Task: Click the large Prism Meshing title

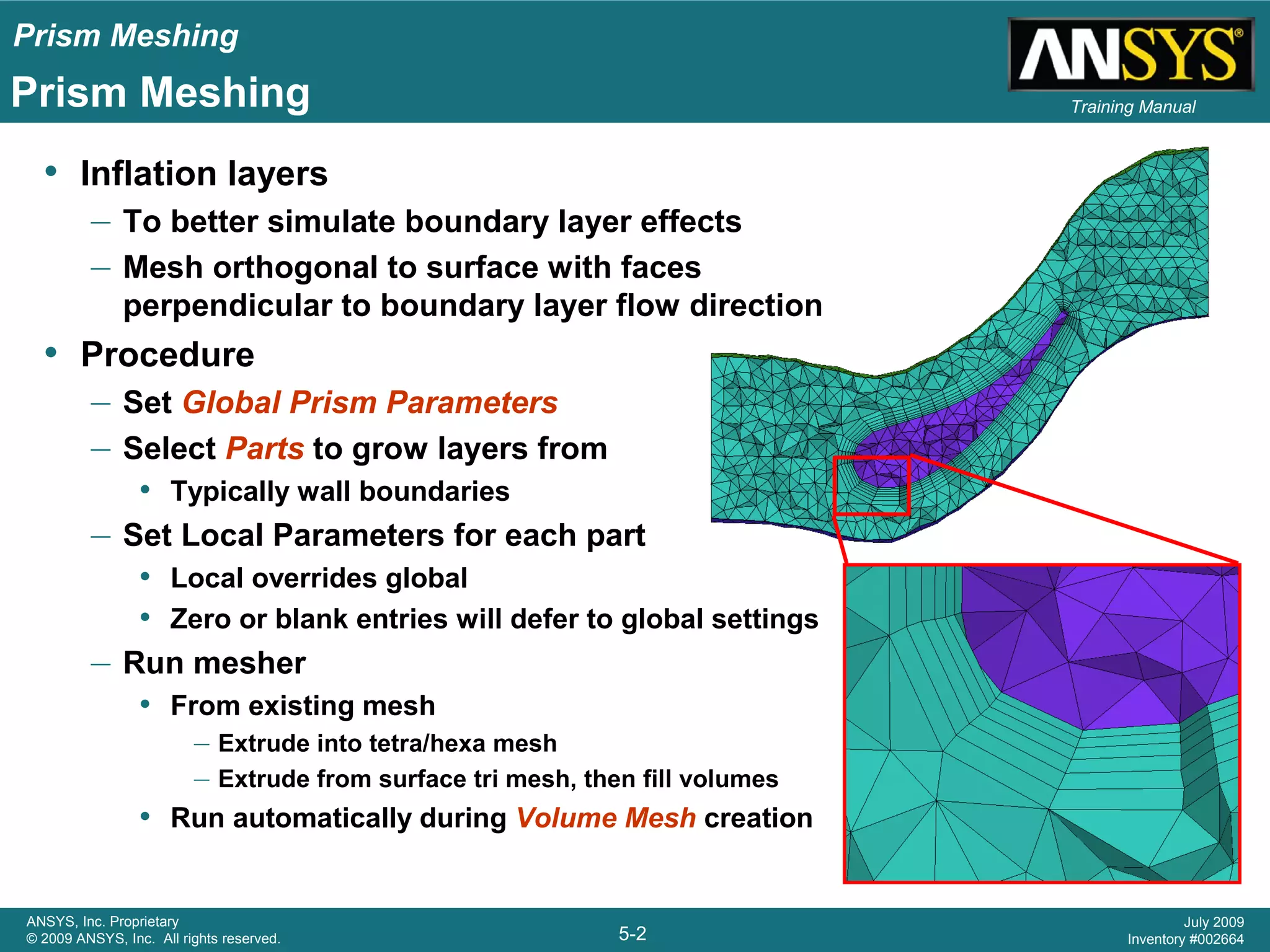Action: pyautogui.click(x=161, y=93)
